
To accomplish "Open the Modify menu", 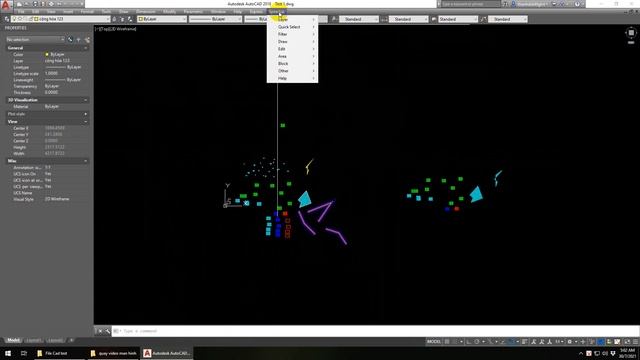I will pyautogui.click(x=169, y=12).
